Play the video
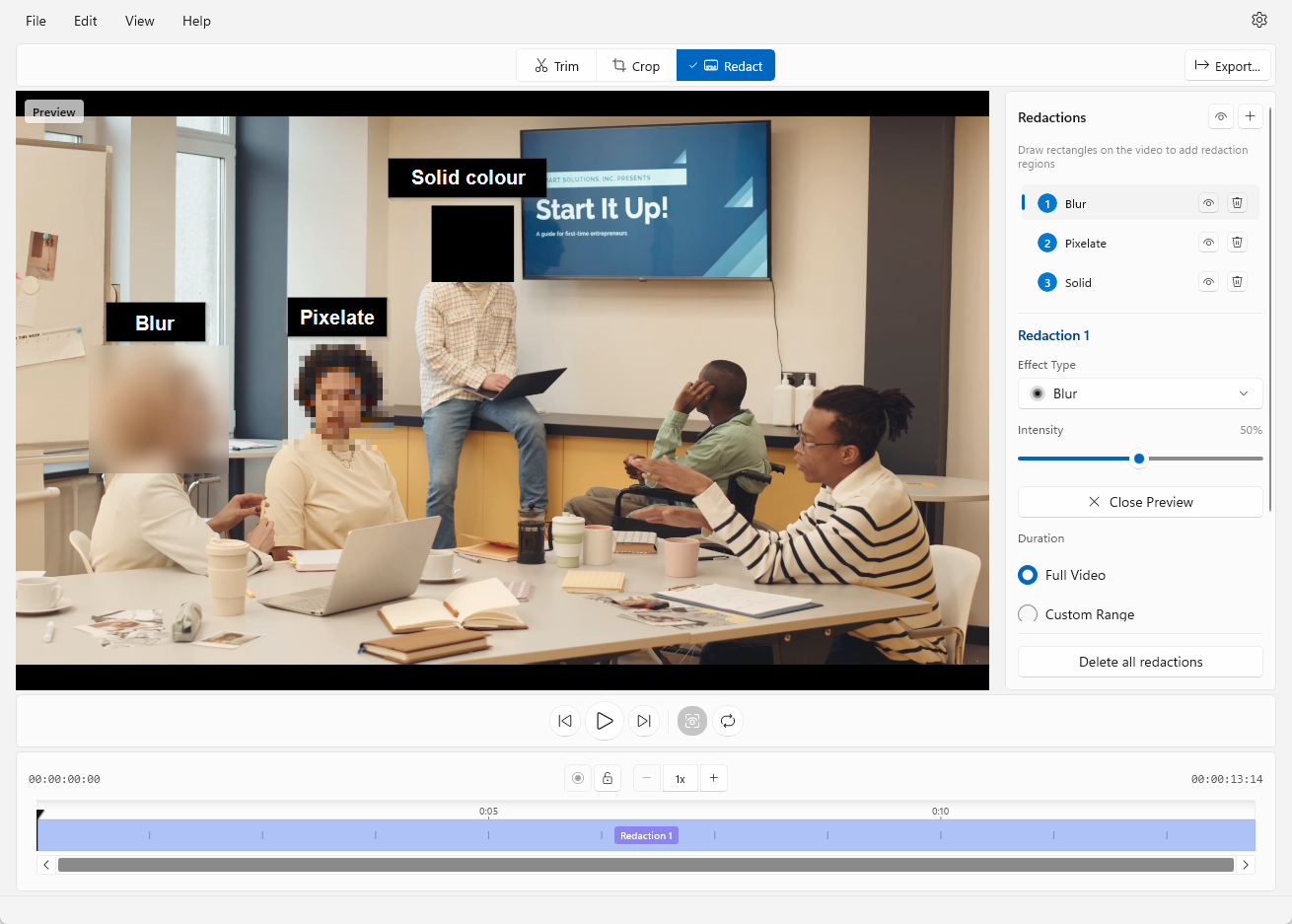This screenshot has height=924, width=1292. click(605, 721)
